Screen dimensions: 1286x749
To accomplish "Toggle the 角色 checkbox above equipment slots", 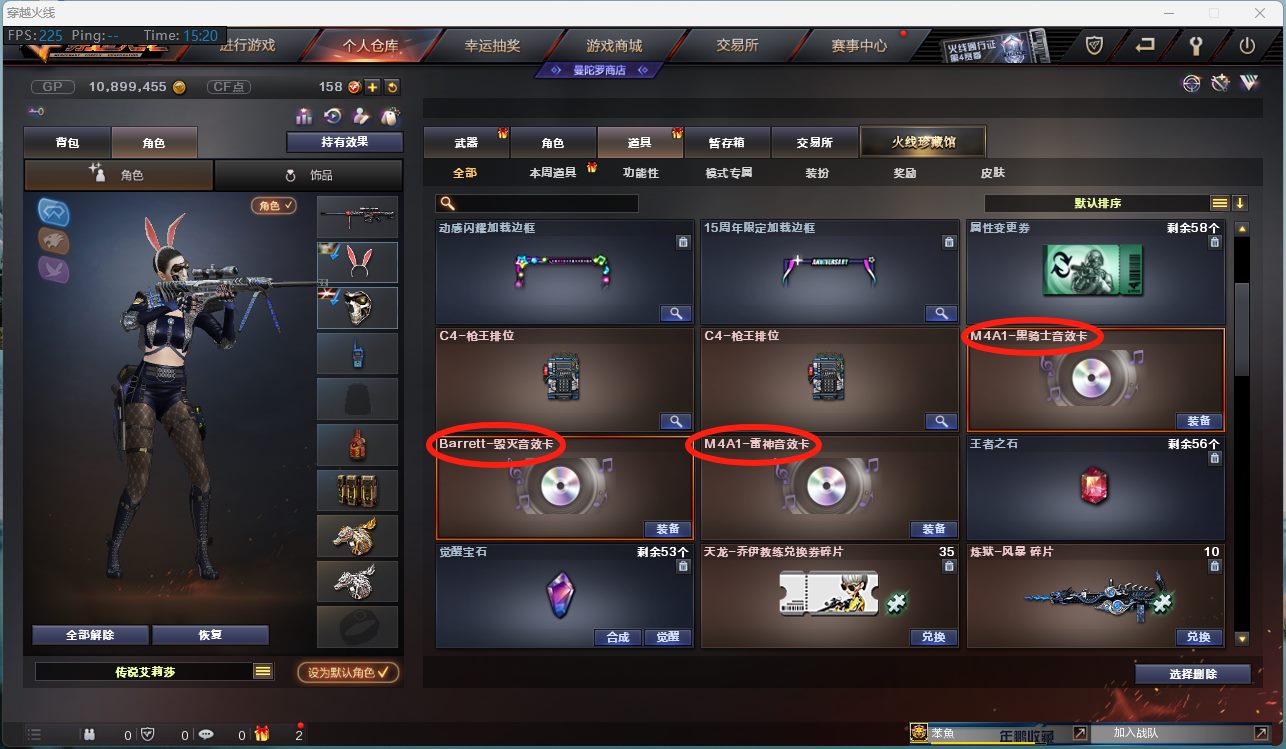I will 274,205.
